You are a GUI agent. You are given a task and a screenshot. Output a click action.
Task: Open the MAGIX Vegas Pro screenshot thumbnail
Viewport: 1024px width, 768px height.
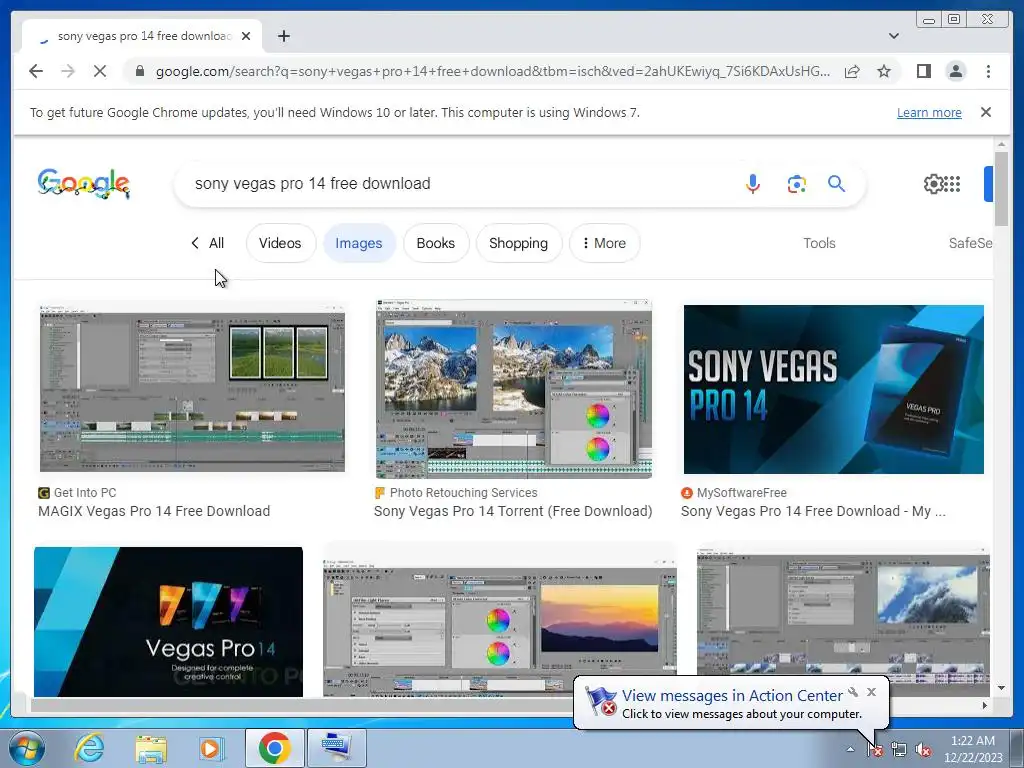click(192, 388)
